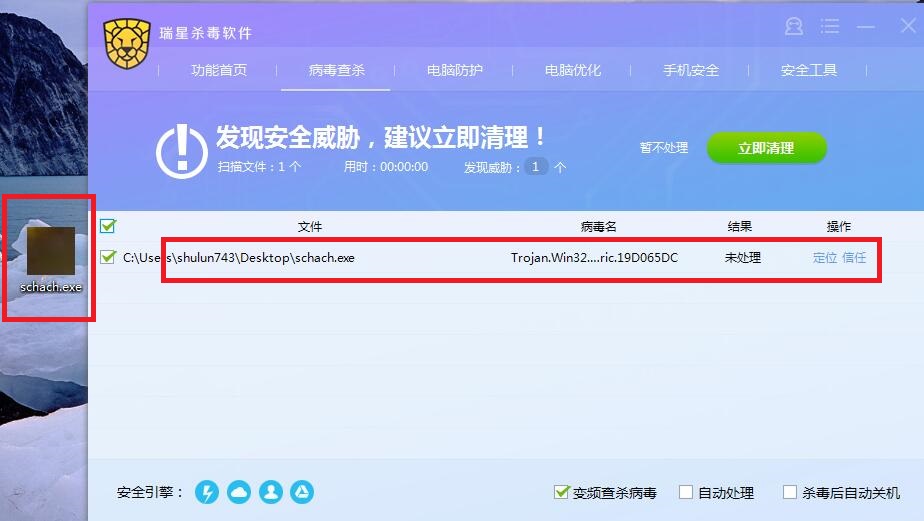Image resolution: width=924 pixels, height=521 pixels.
Task: Click the triangle security engine icon
Action: coord(302,492)
